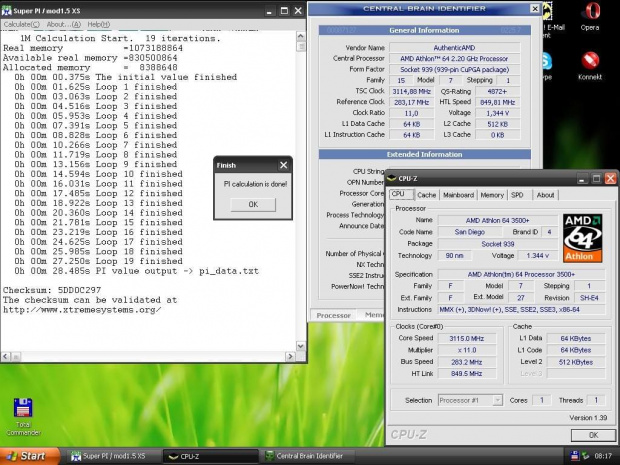The width and height of the screenshot is (620, 465).
Task: Click the Code Name field San Diego
Action: 470,232
